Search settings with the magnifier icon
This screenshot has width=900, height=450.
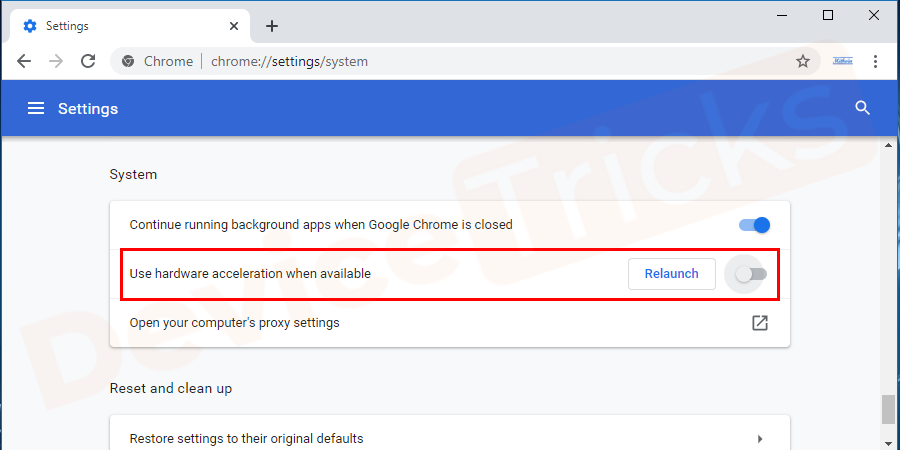click(863, 108)
